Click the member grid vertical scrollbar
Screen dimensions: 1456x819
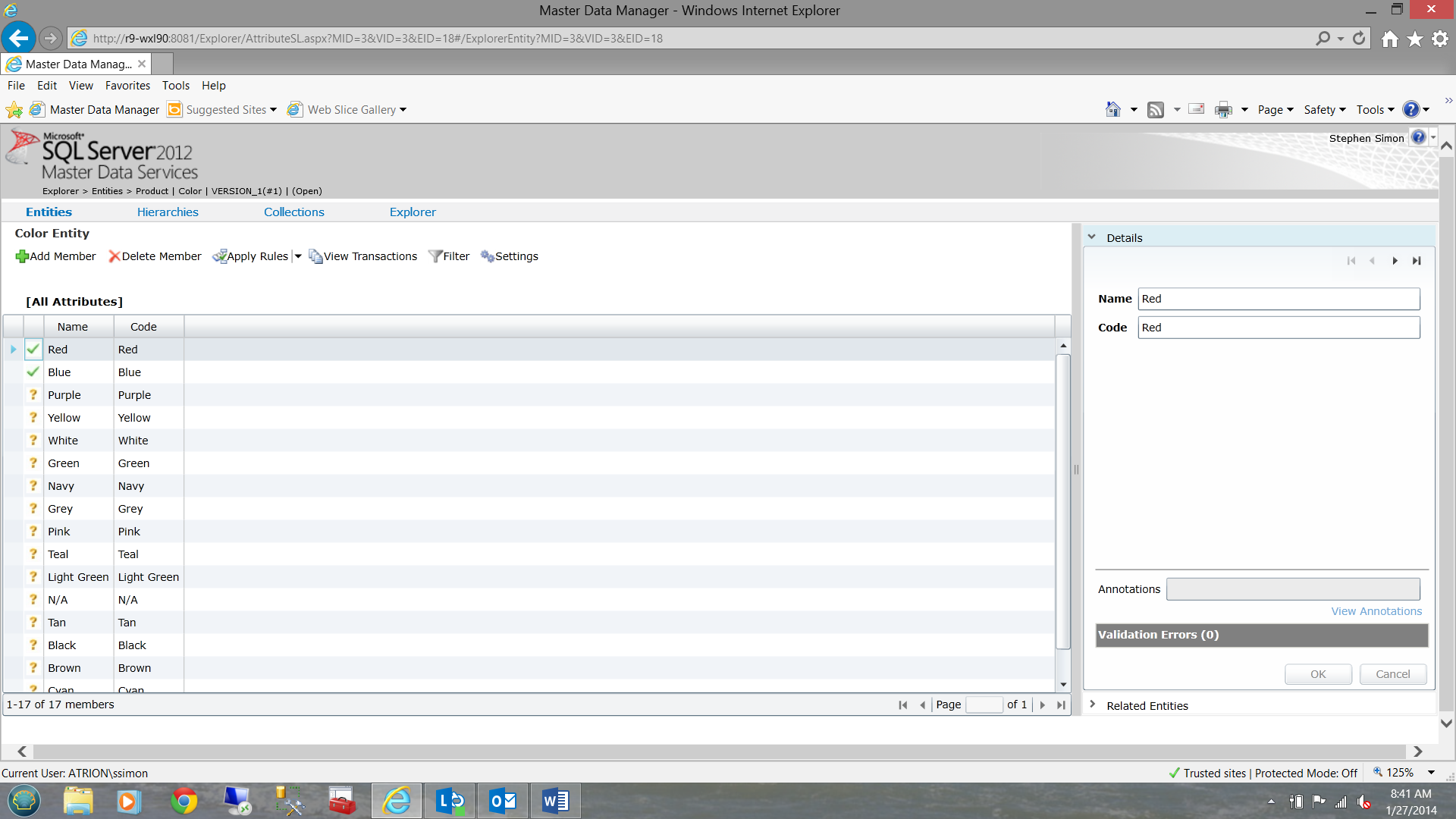1063,500
